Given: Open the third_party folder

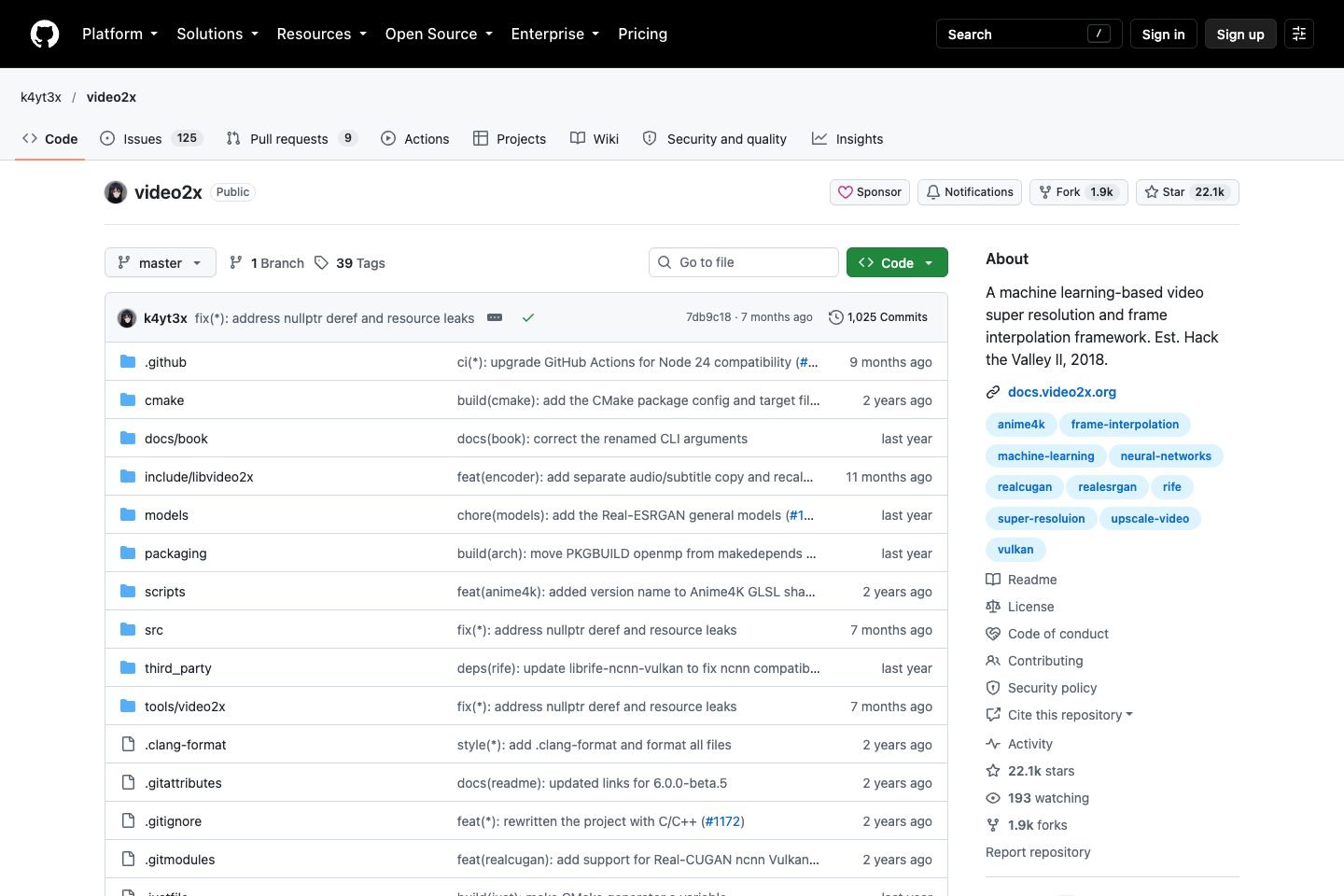Looking at the screenshot, I should tap(177, 668).
